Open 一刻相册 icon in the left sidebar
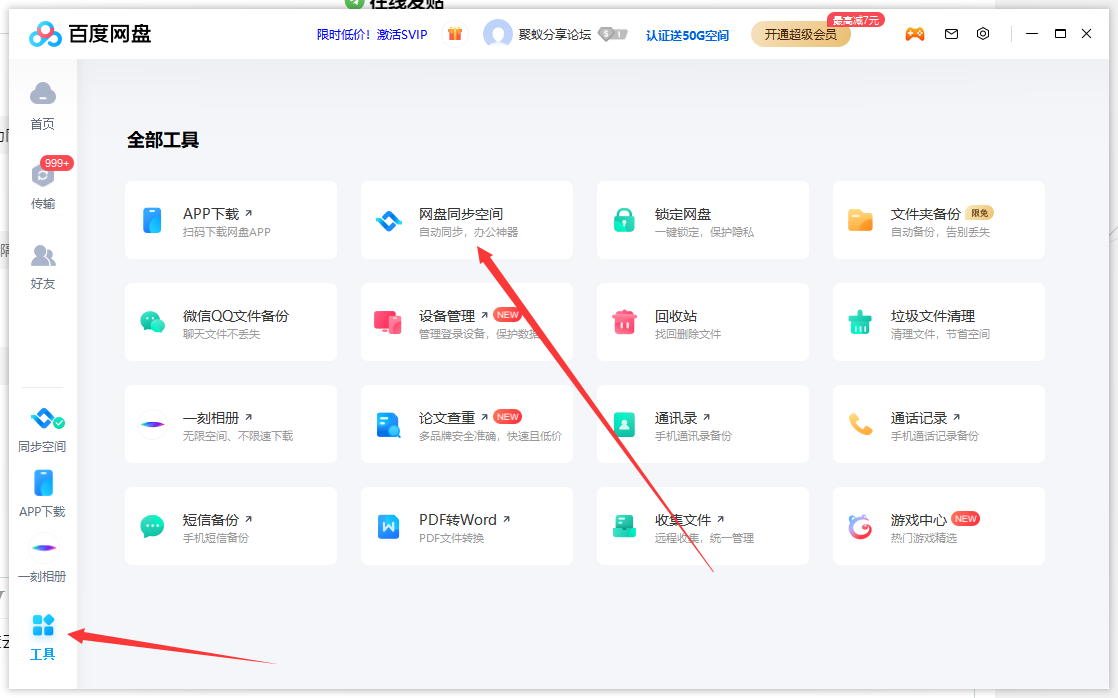The height and width of the screenshot is (698, 1118). click(43, 548)
